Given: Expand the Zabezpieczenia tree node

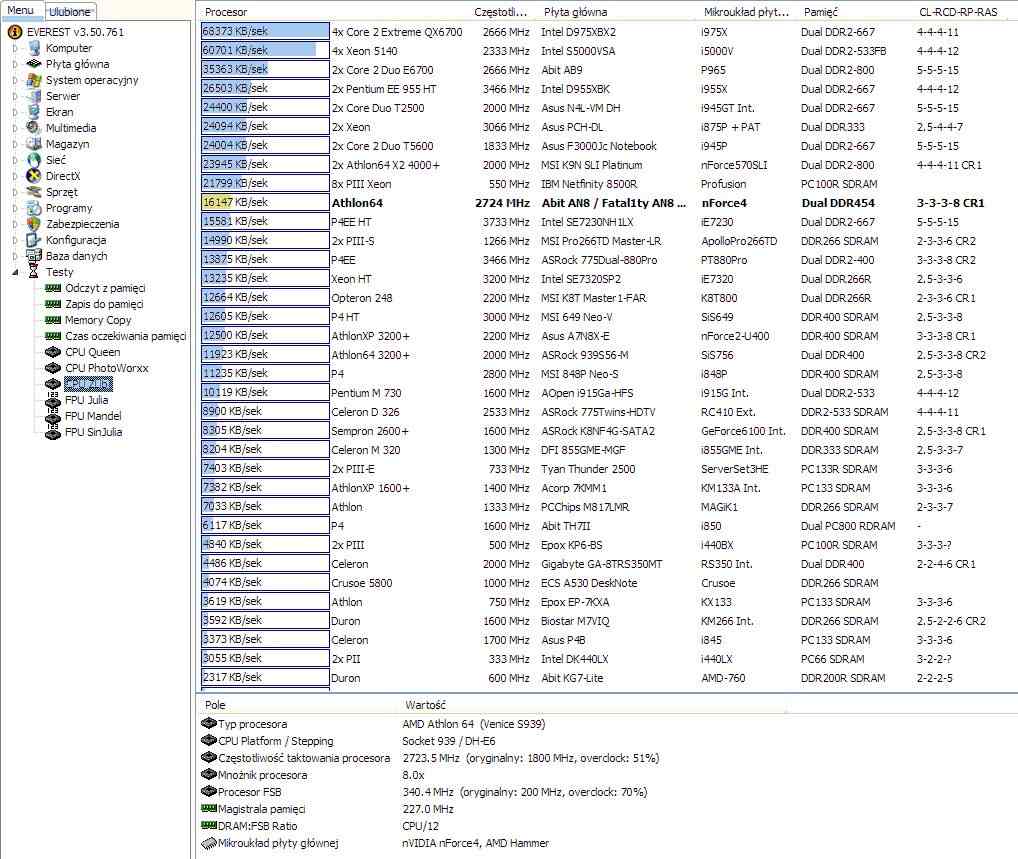Looking at the screenshot, I should pyautogui.click(x=15, y=224).
